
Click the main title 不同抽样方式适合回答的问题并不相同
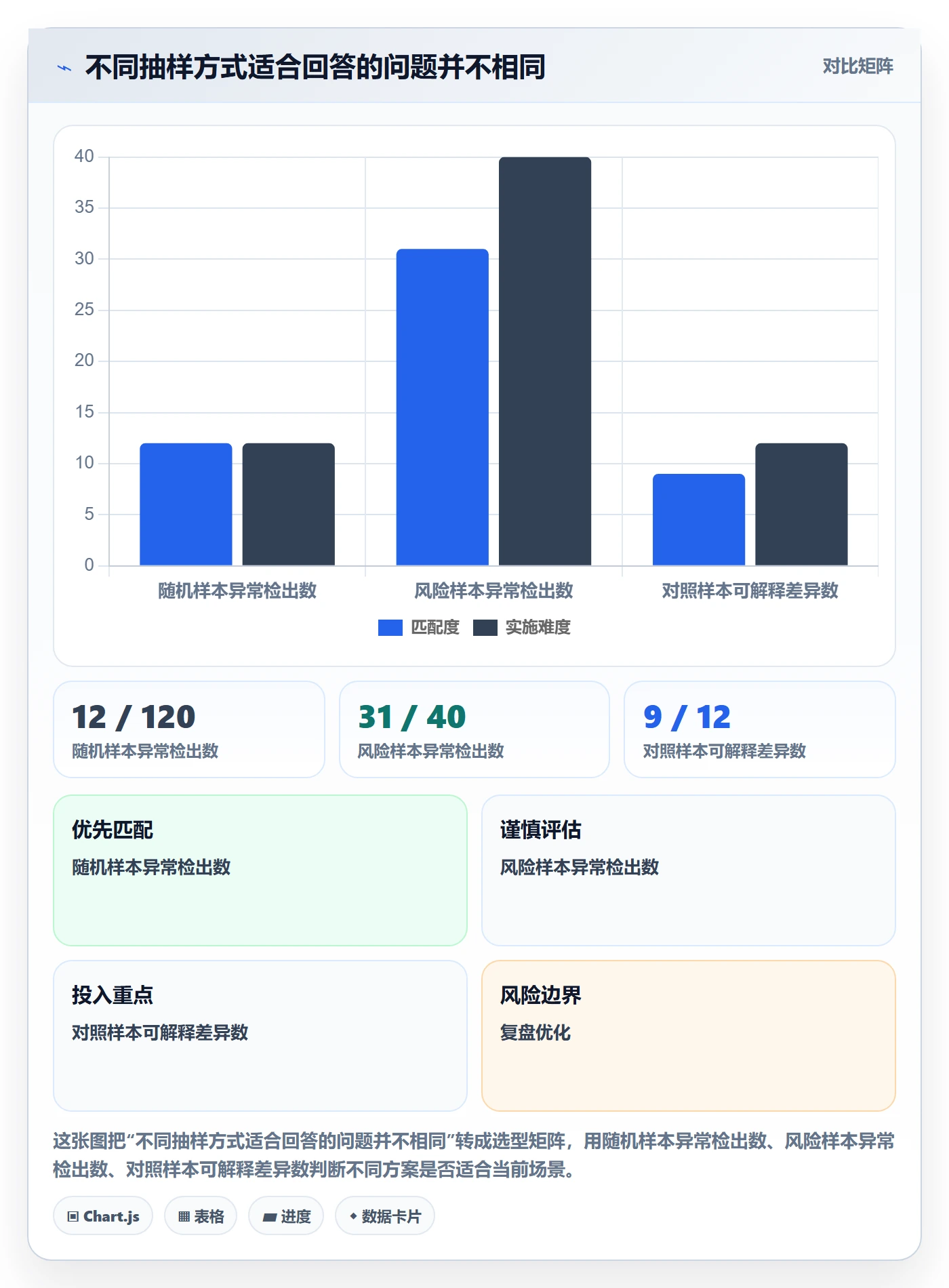[315, 67]
